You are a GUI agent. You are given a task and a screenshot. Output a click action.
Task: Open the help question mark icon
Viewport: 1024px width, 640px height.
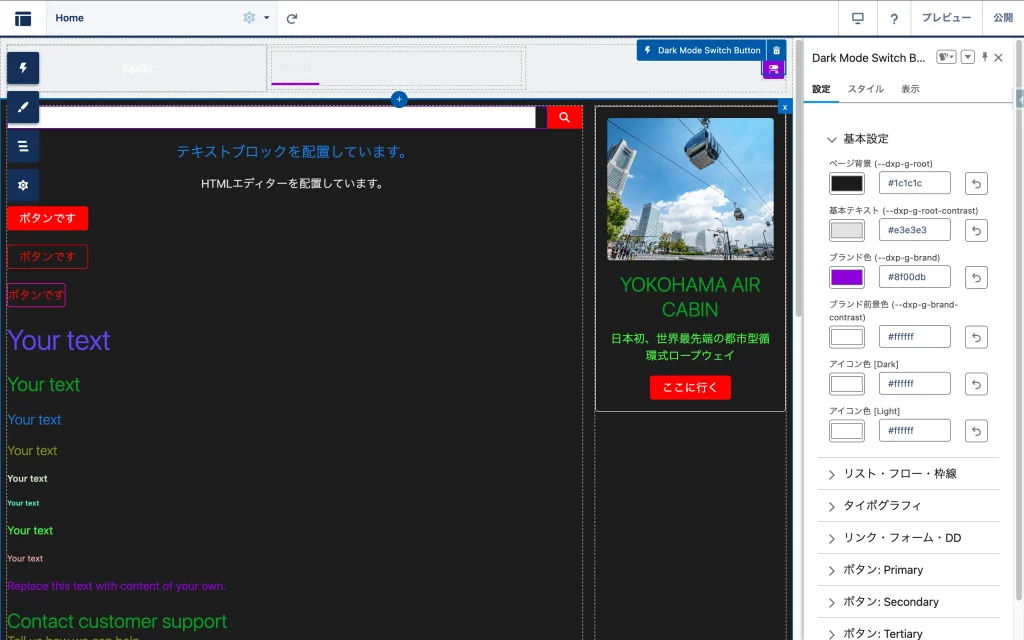pyautogui.click(x=894, y=18)
